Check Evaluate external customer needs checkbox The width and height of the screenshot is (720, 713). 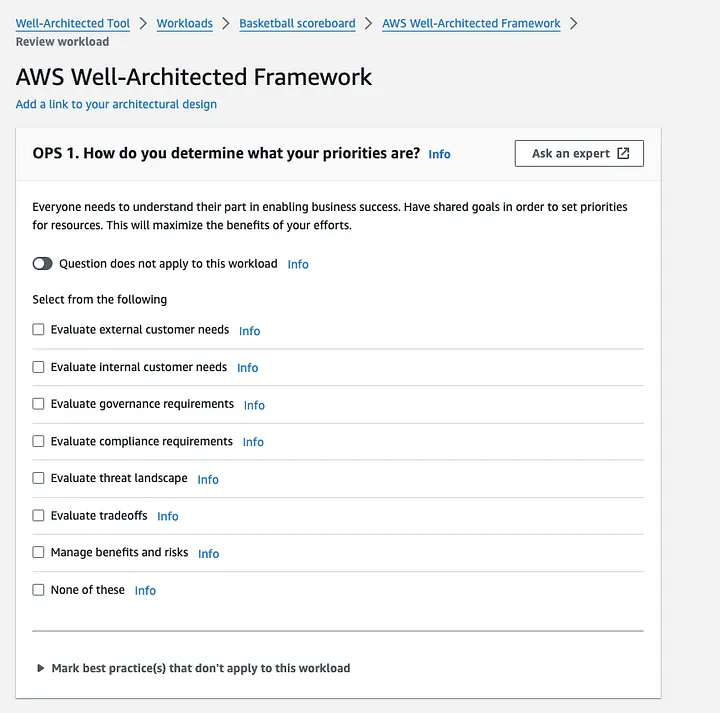(x=39, y=330)
